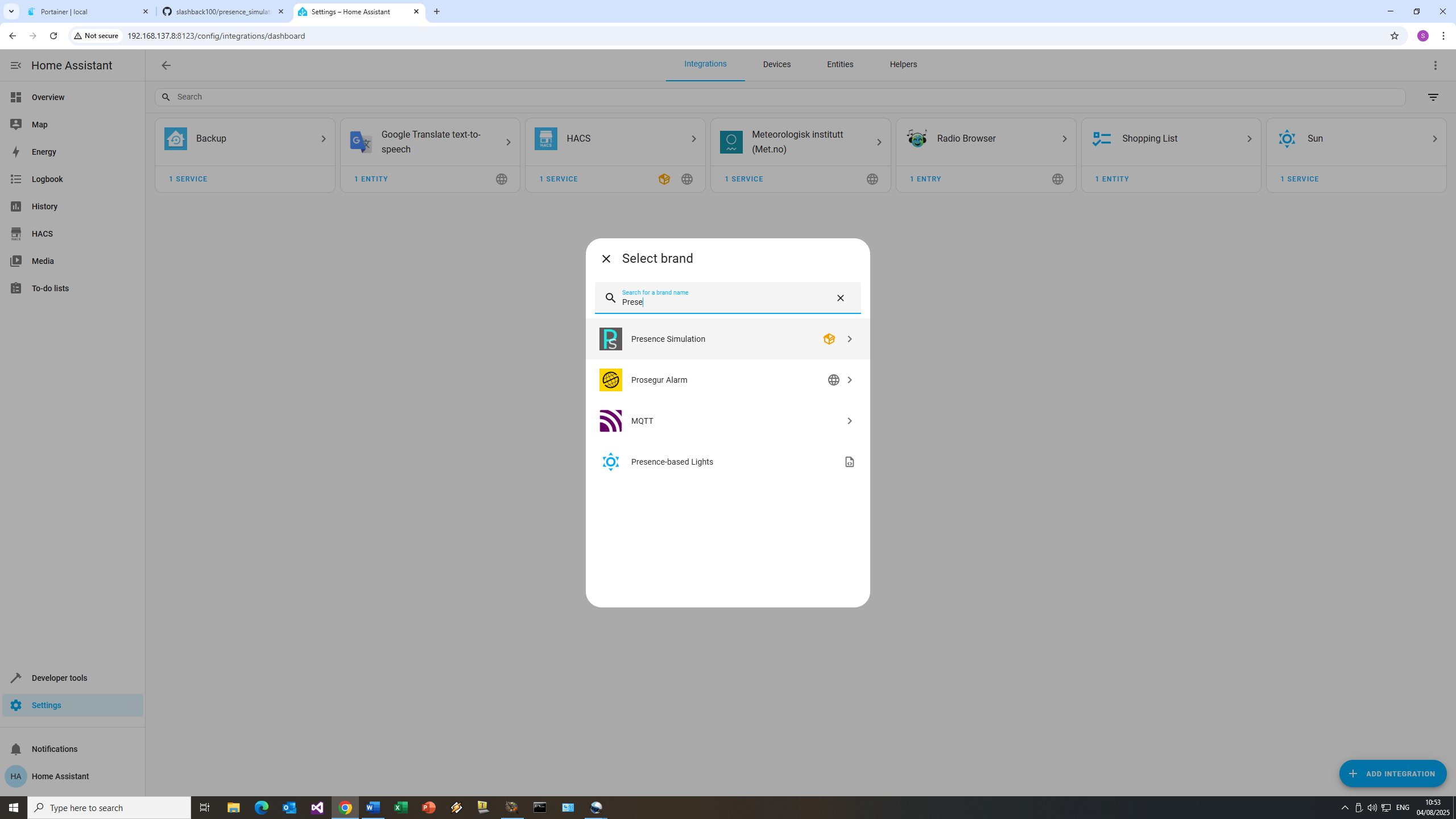
Task: Collapse the Home Assistant sidebar menu
Action: (15, 65)
